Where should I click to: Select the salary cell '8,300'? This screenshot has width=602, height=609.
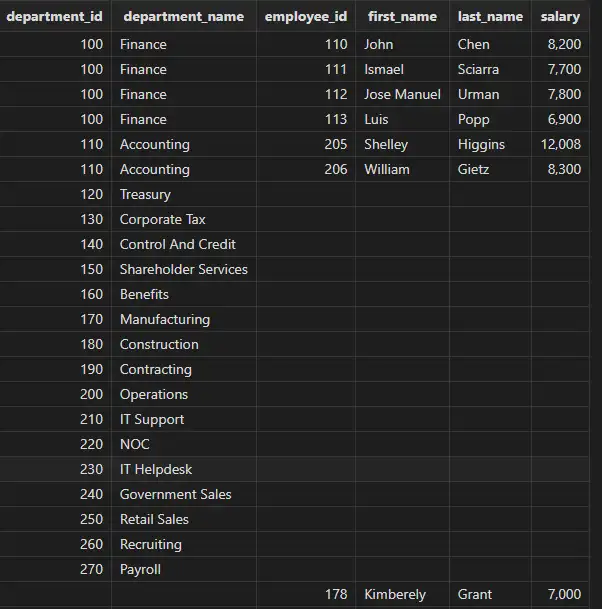560,169
